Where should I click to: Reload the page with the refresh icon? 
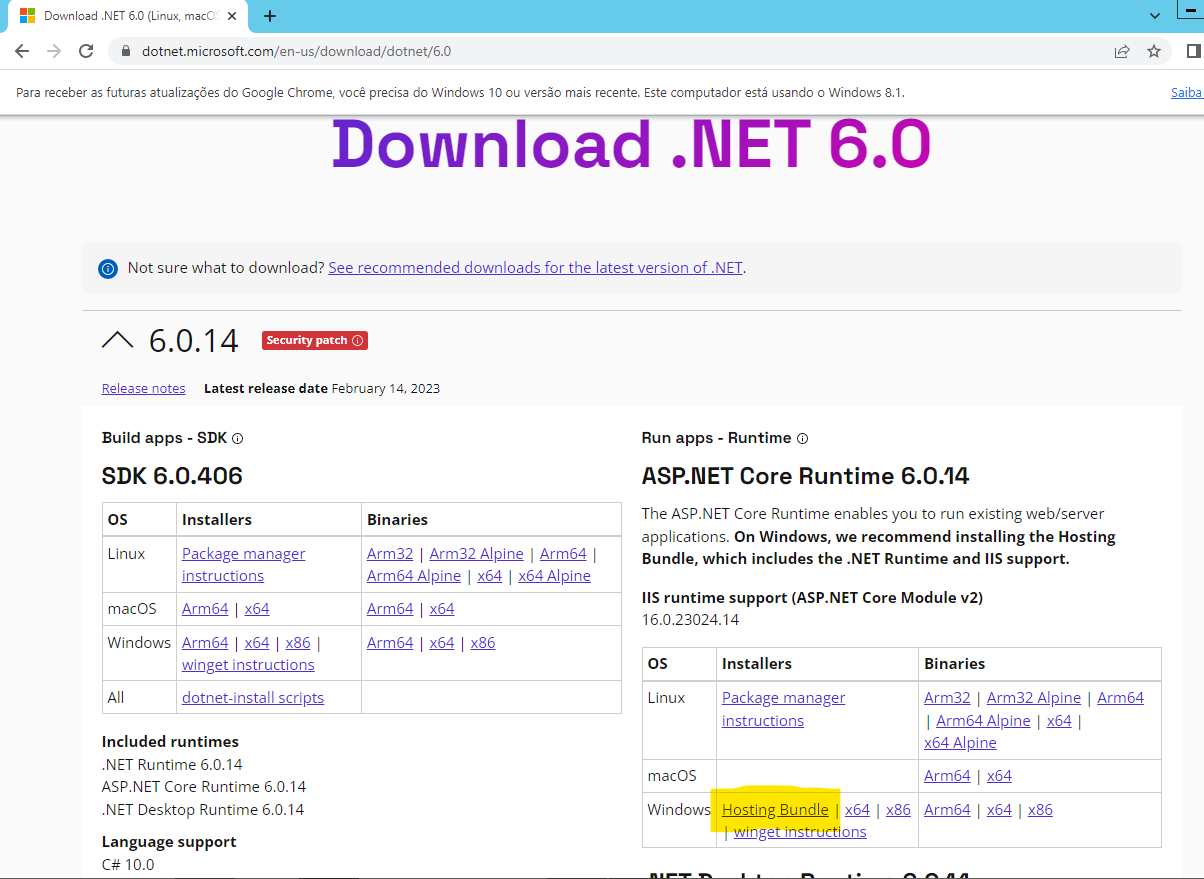[86, 51]
